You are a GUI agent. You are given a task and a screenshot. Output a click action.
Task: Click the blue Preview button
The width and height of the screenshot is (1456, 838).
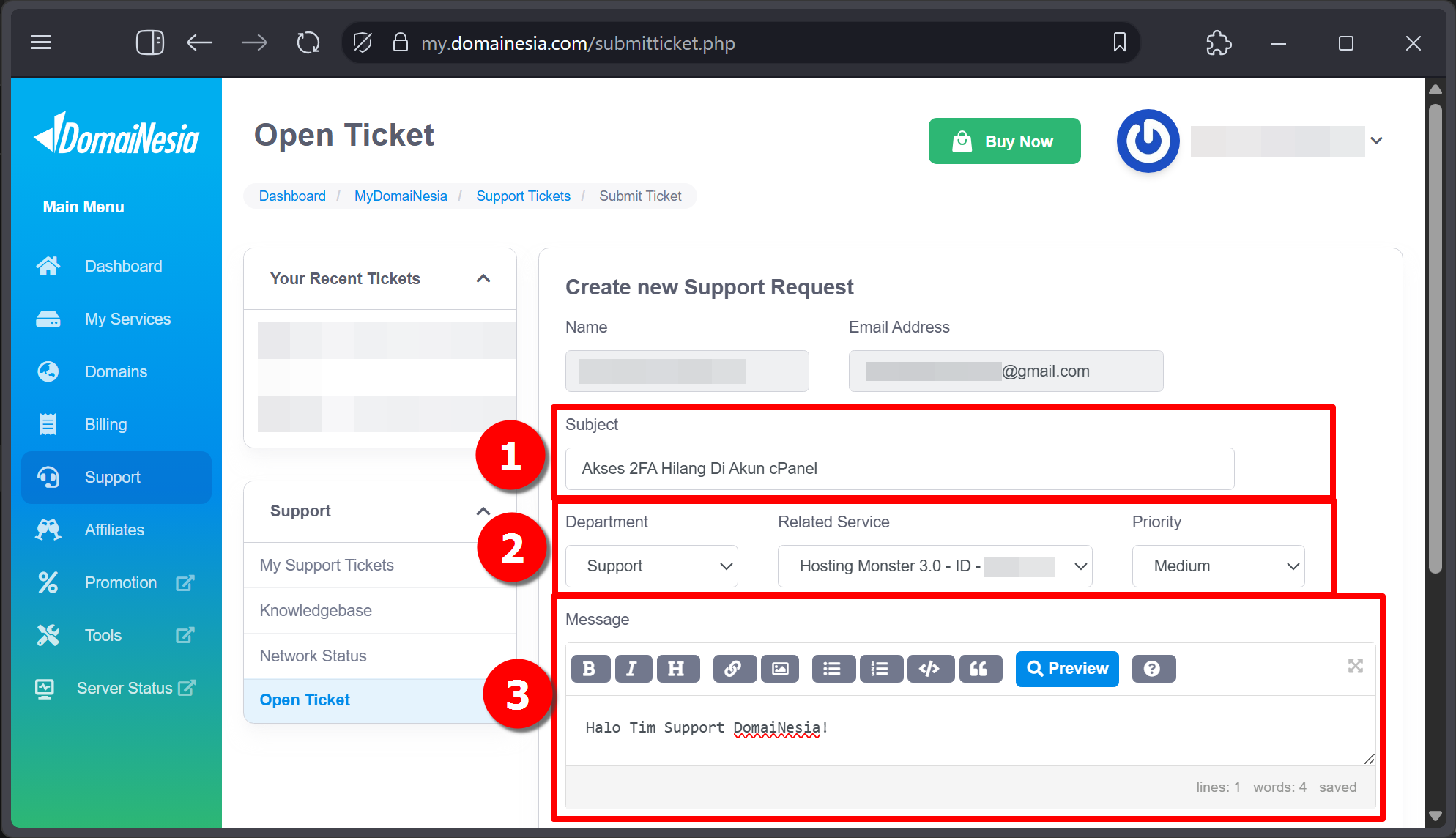click(x=1067, y=669)
